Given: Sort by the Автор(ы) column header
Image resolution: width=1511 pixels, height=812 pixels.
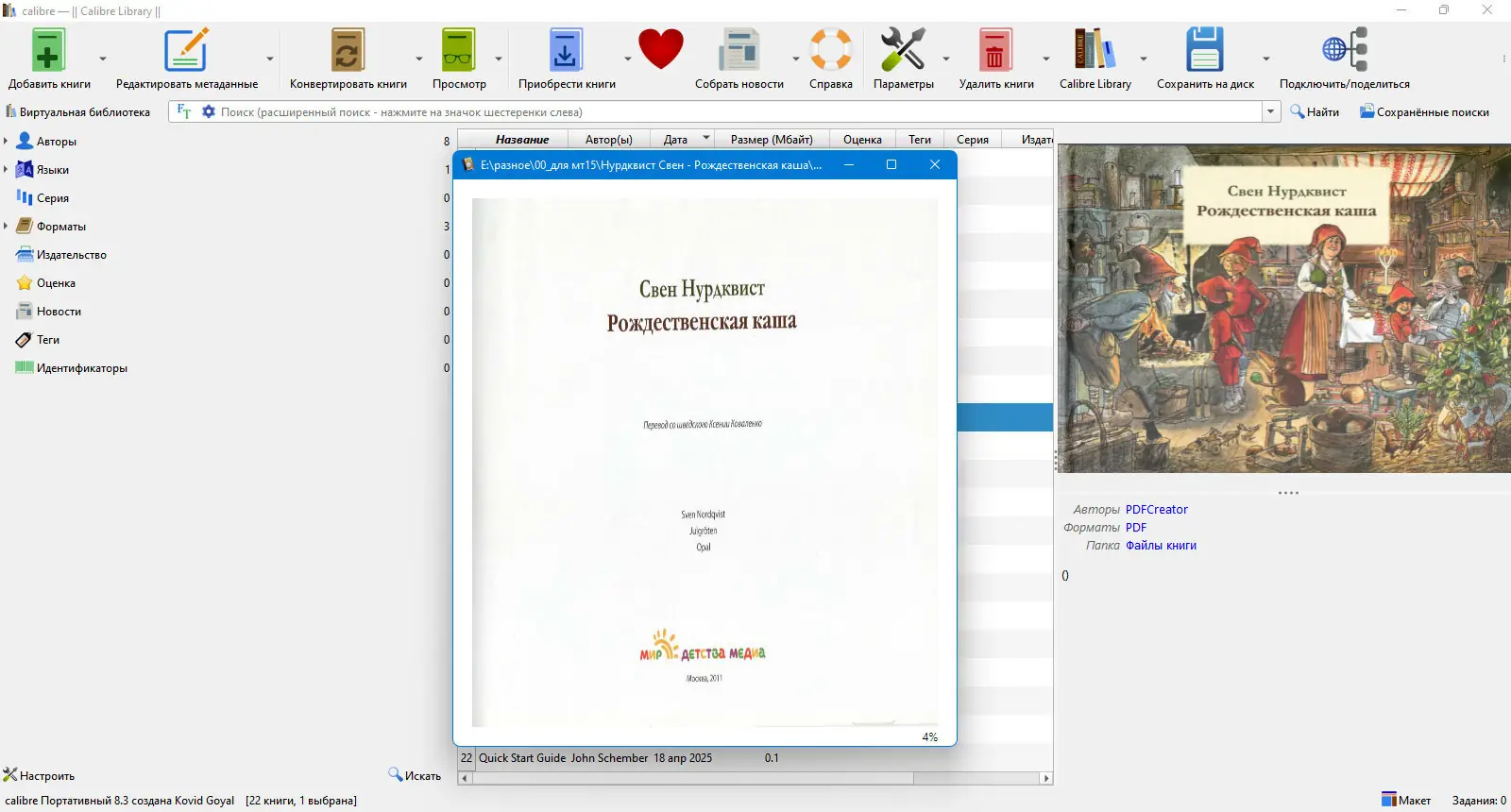Looking at the screenshot, I should tap(609, 140).
